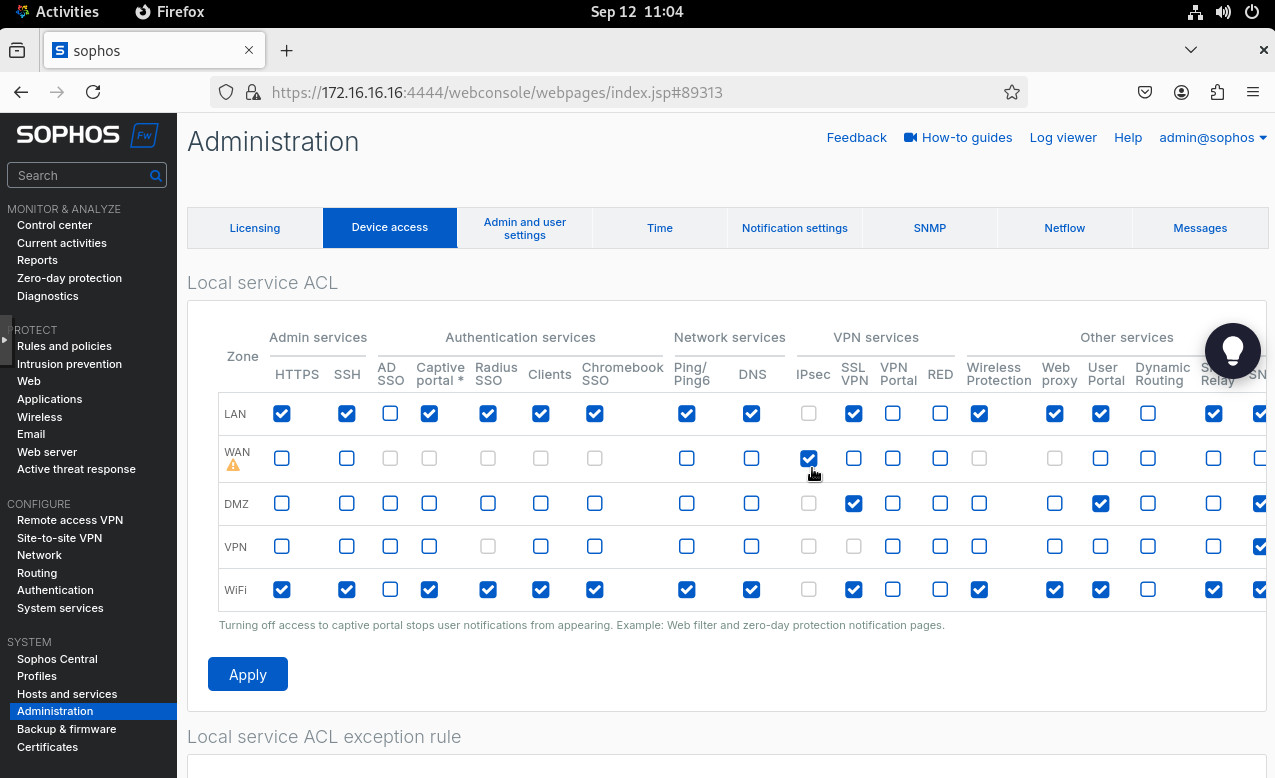Click the sidebar Search input field
Viewport: 1275px width, 778px height.
[78, 176]
